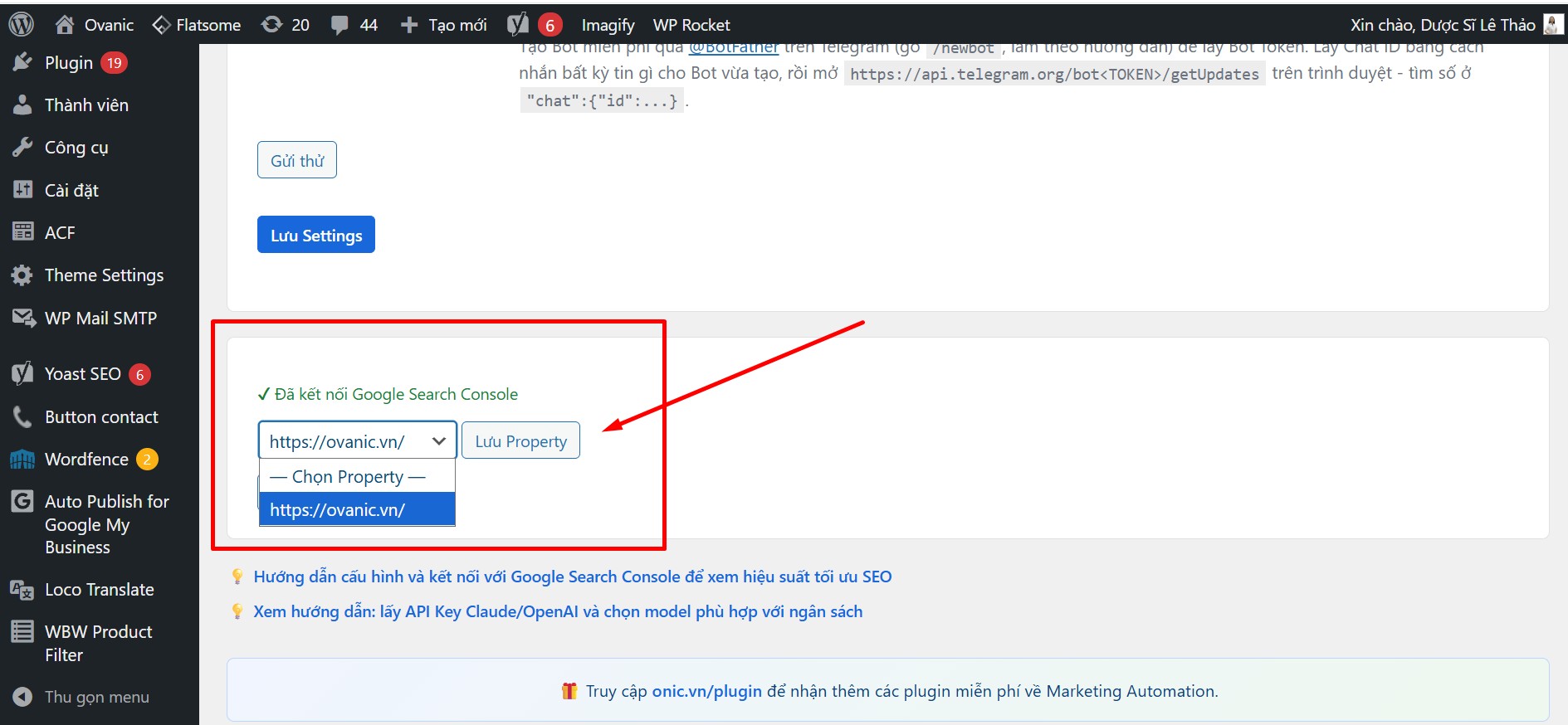Screen dimensions: 1568x725
Task: Click the Loco Translate icon
Action: pos(22,589)
